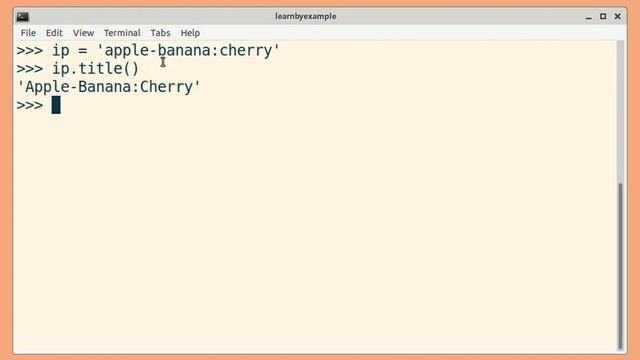Close the learnbyexample terminal window

click(618, 16)
